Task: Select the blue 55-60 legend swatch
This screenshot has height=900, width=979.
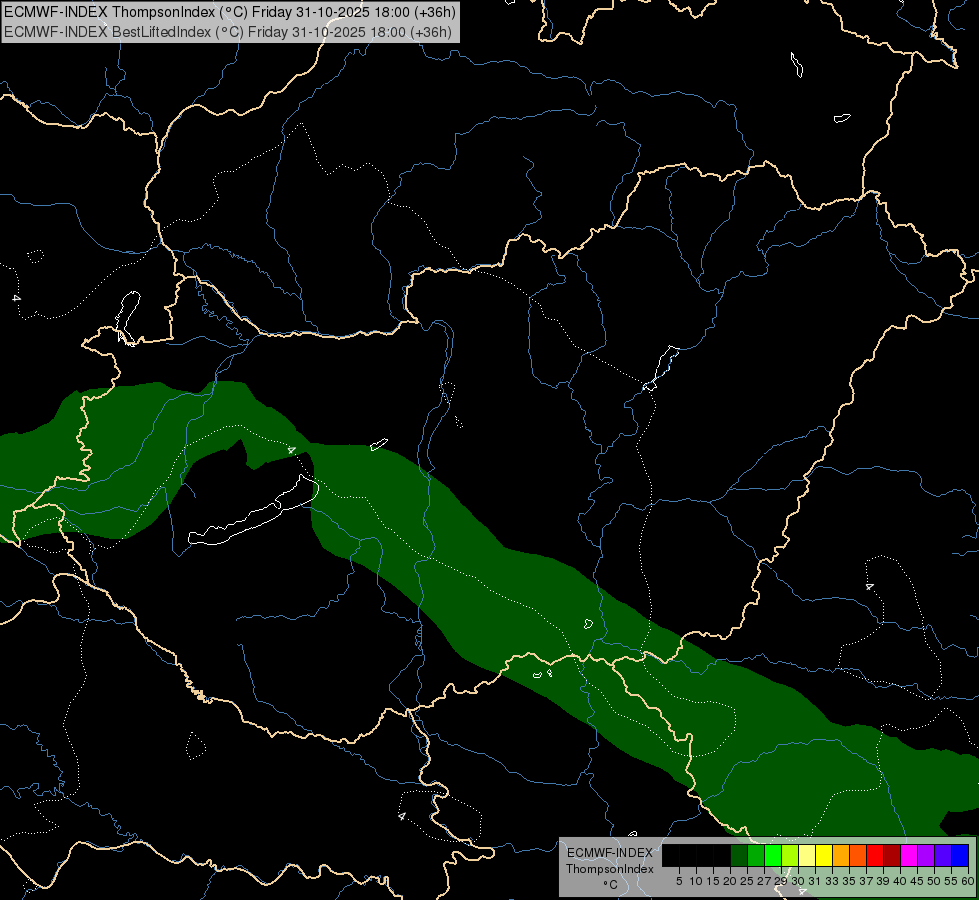Action: click(960, 855)
